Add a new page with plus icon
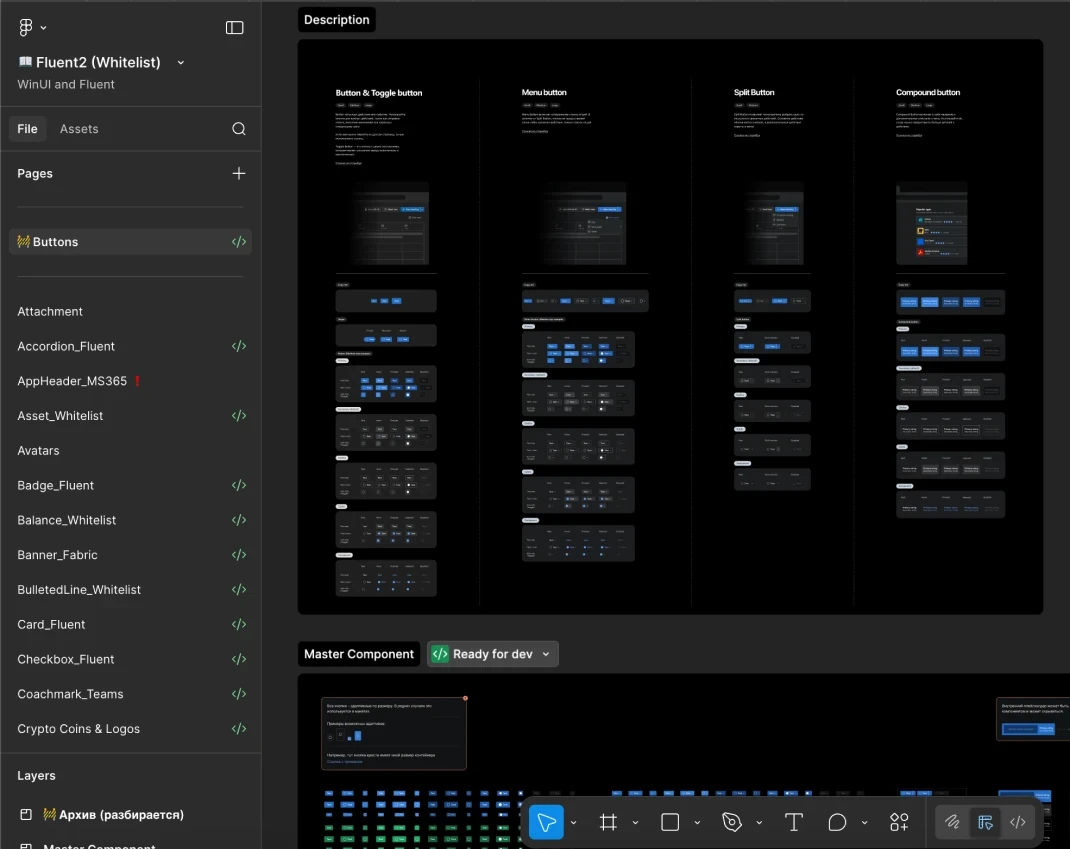This screenshot has width=1070, height=849. click(x=239, y=173)
